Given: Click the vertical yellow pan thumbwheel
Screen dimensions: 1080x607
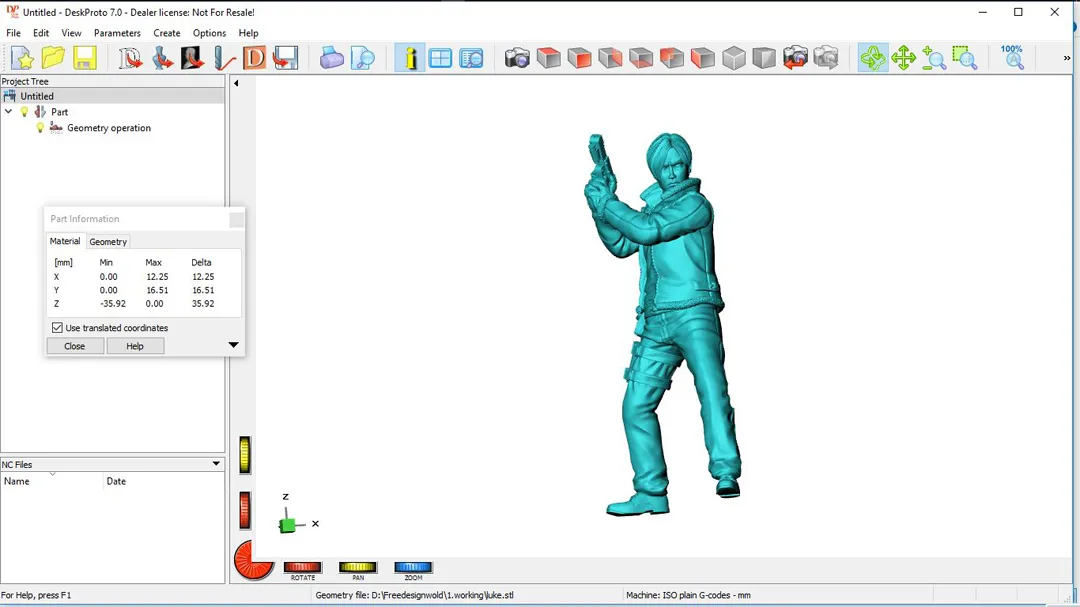Looking at the screenshot, I should coord(245,455).
